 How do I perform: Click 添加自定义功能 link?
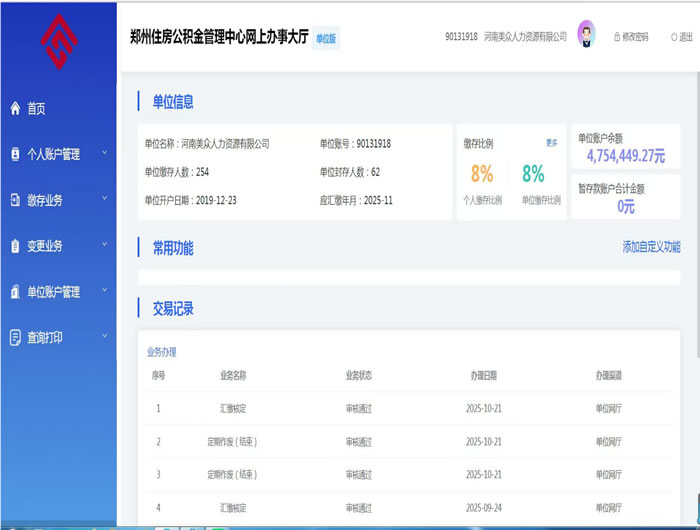(x=651, y=247)
